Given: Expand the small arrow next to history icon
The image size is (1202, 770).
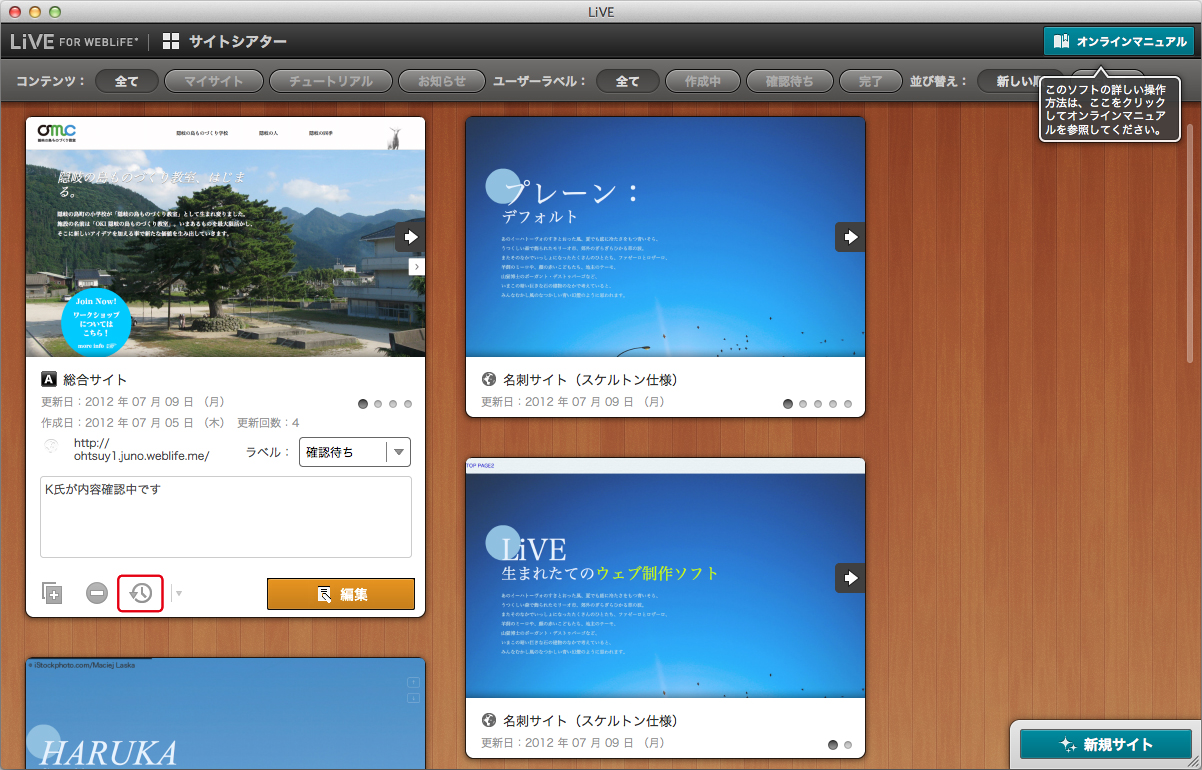Looking at the screenshot, I should coord(179,593).
